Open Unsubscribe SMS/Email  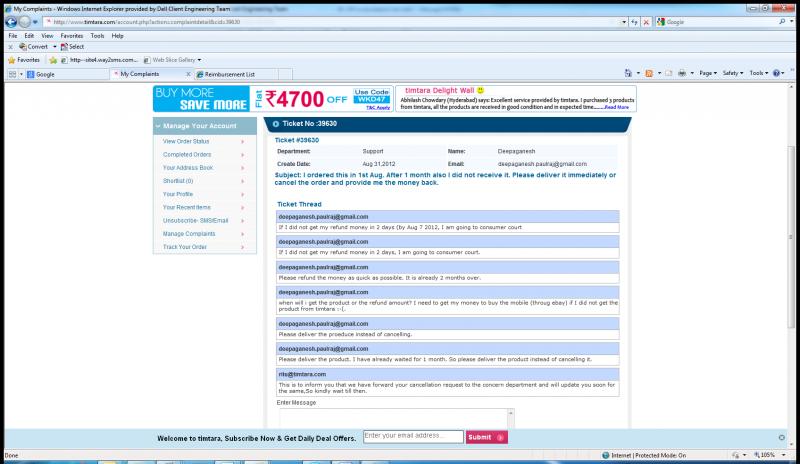195,221
